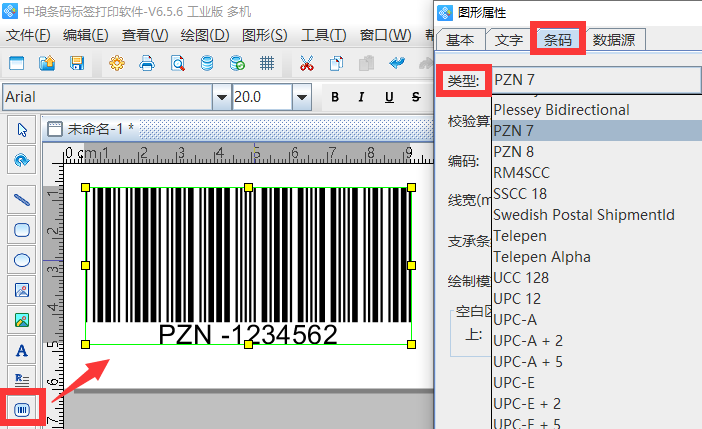Viewport: 702px width, 429px height.
Task: Open print preview magnifier icon
Action: (177, 64)
